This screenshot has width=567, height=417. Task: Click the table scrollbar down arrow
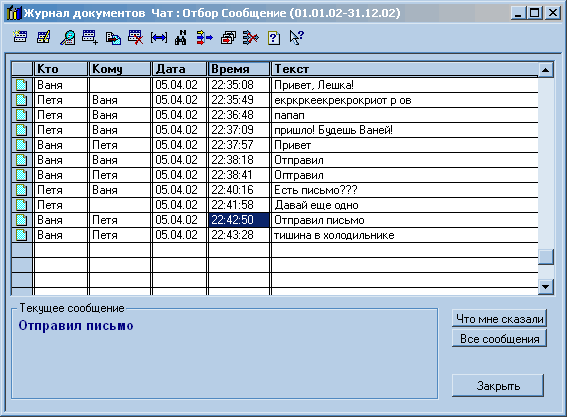click(546, 287)
